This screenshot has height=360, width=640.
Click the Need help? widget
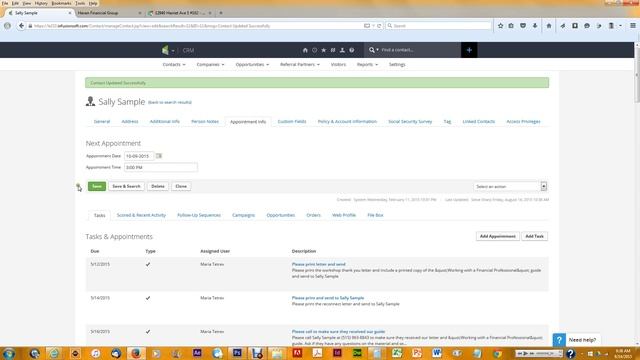click(576, 340)
